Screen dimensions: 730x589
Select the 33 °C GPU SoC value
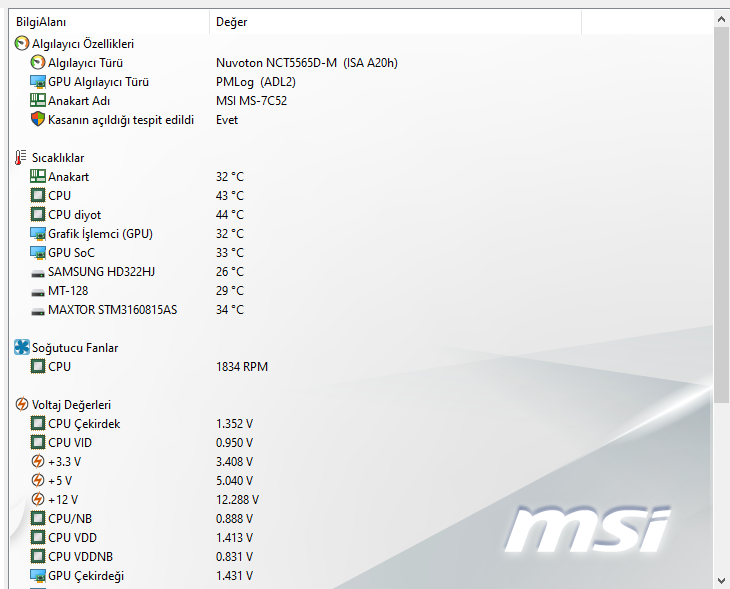point(230,253)
